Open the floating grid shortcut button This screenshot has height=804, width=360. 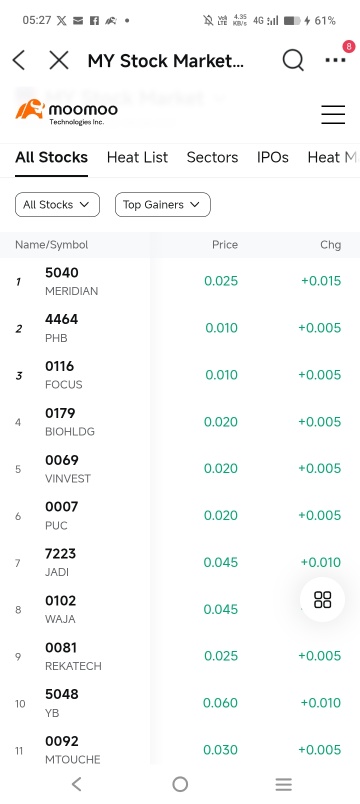323,599
